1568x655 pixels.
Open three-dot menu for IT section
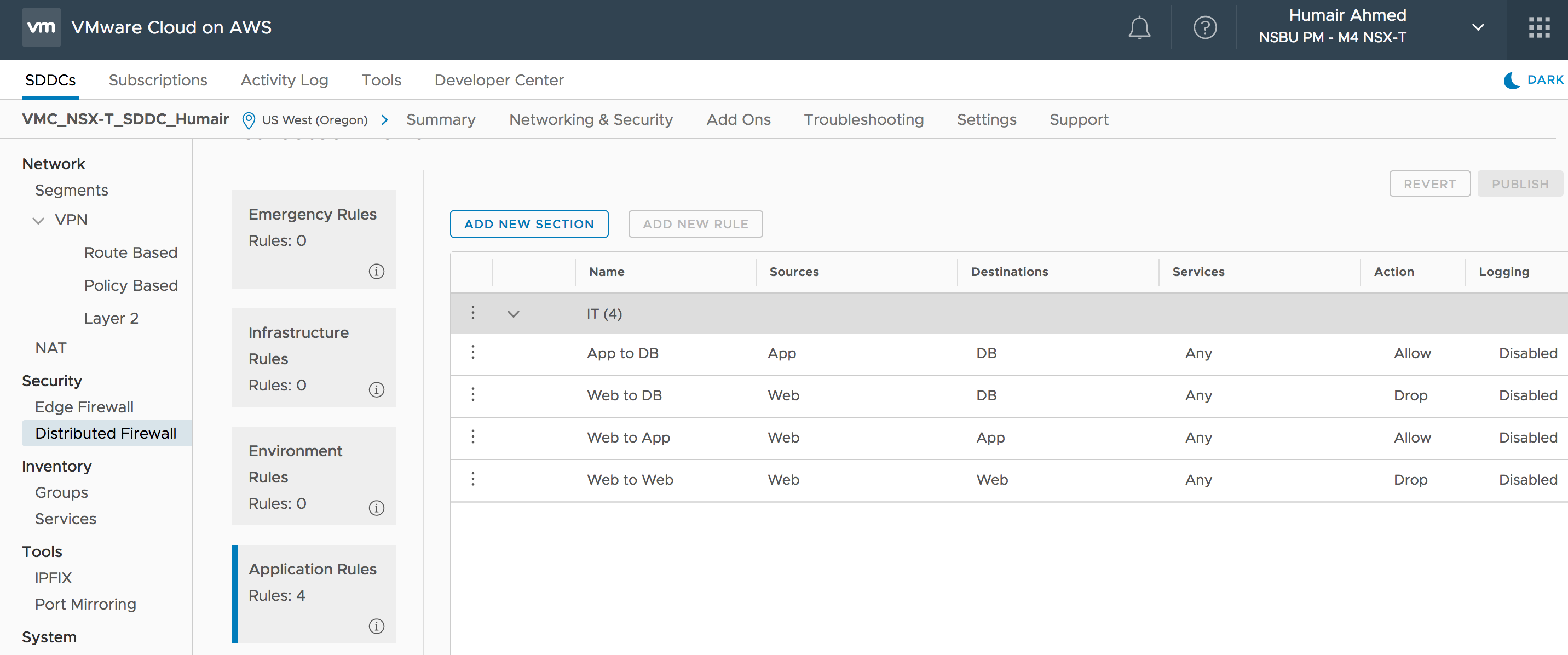pos(473,313)
